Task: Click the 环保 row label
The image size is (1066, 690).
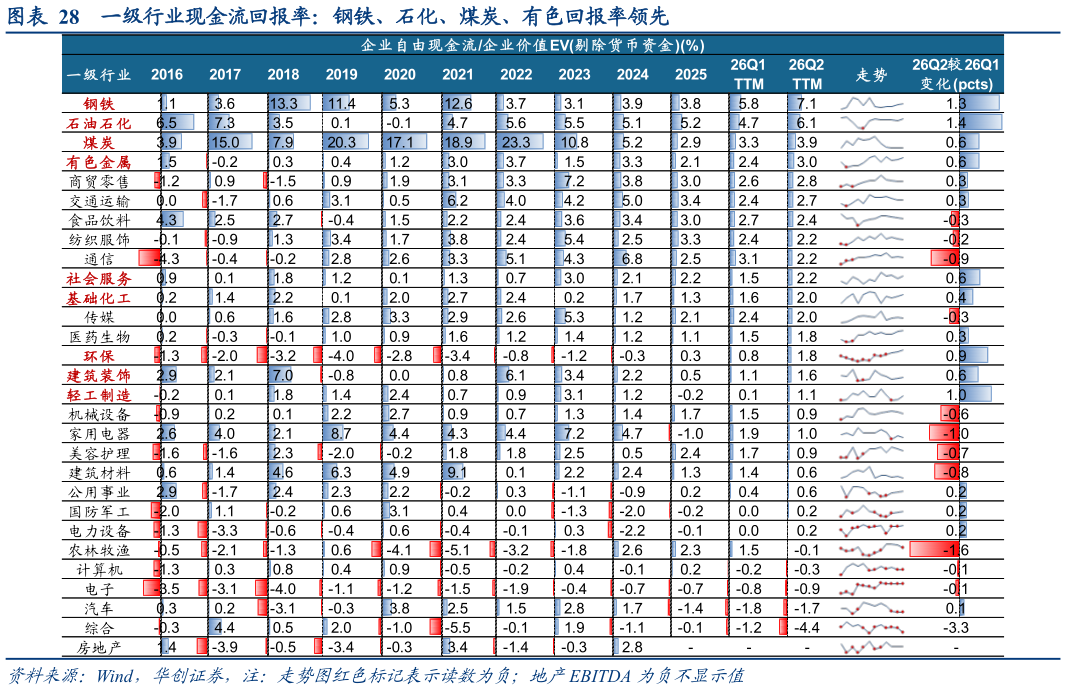Action: (99, 356)
